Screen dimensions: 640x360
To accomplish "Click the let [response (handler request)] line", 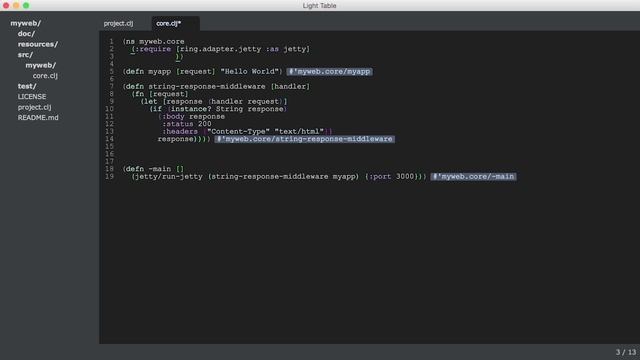I will click(x=214, y=102).
